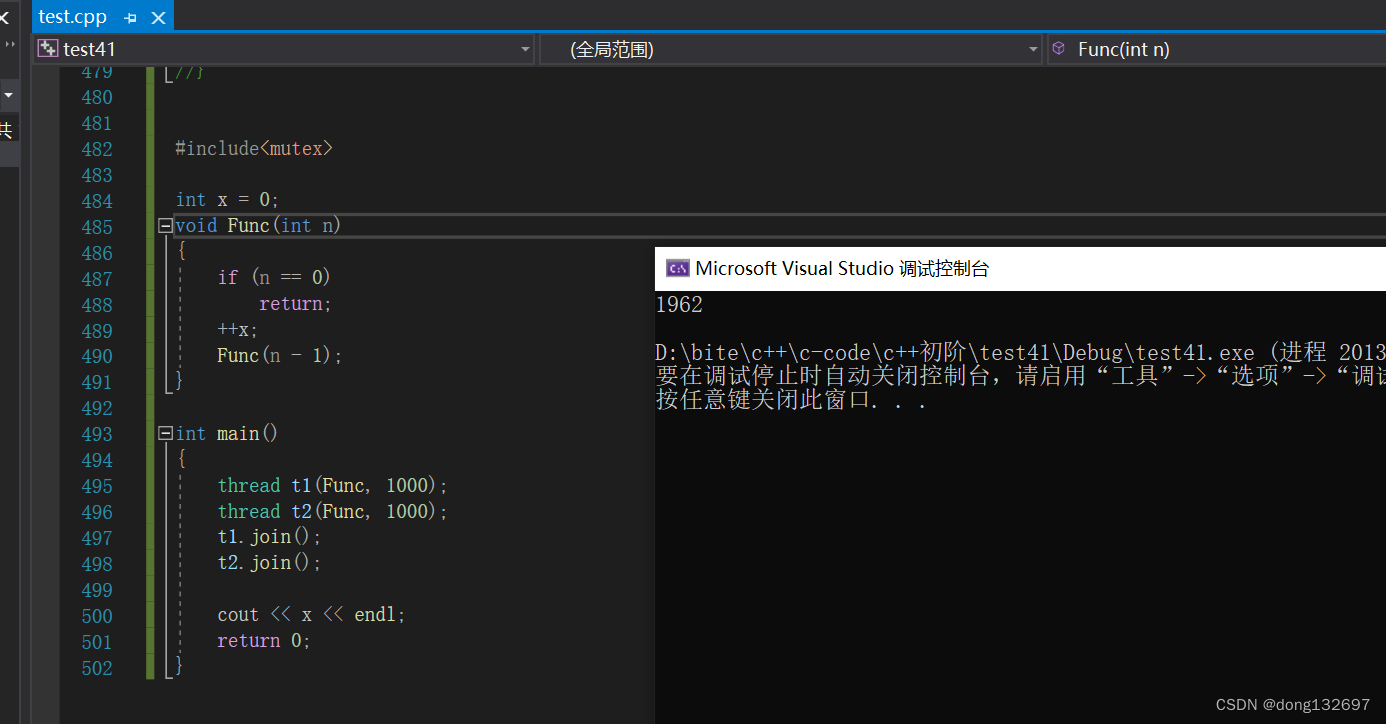Click line number 482 in the gutter
1386x724 pixels.
tap(97, 150)
